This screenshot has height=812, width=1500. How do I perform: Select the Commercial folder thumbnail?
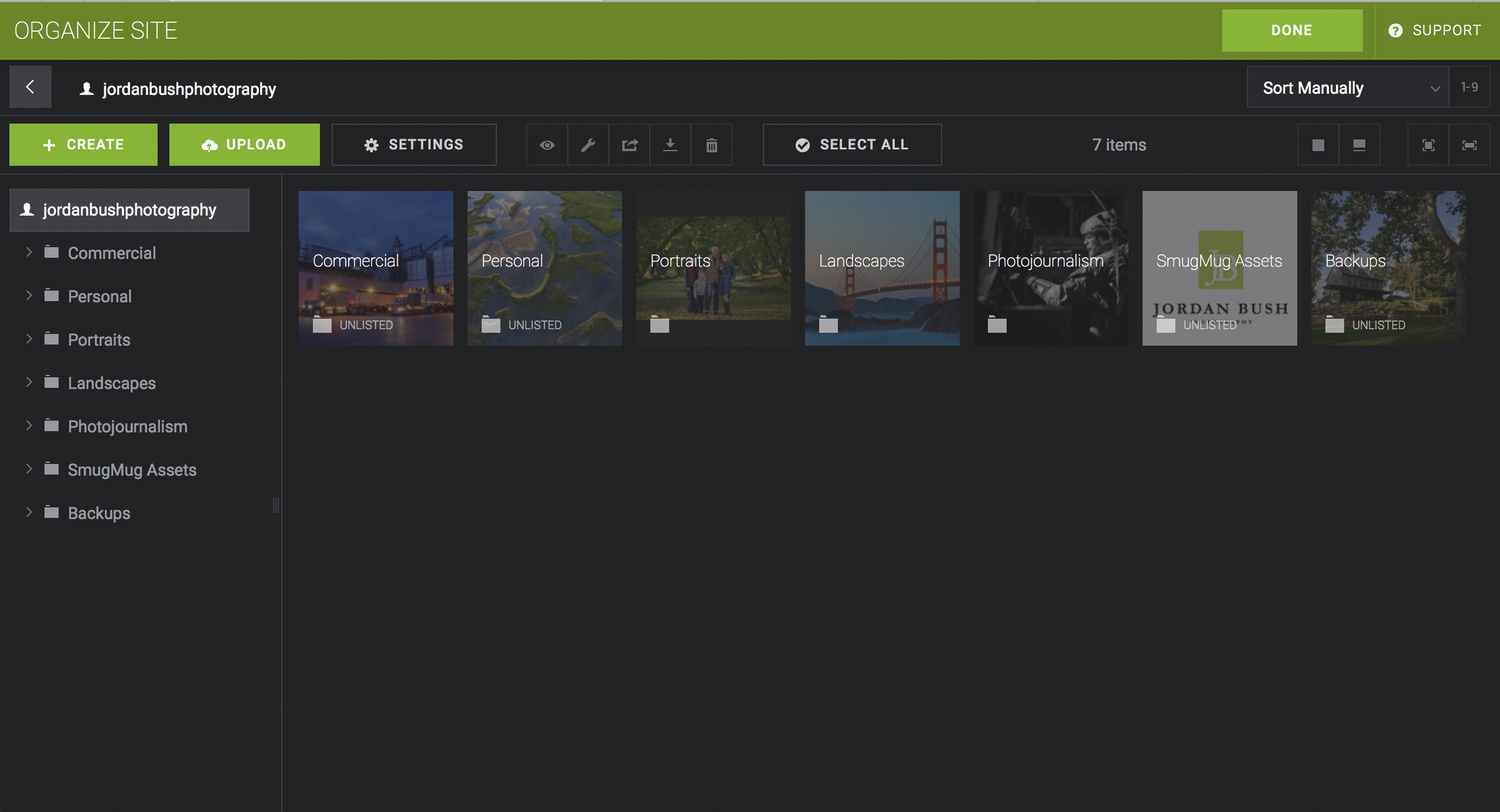click(x=376, y=268)
